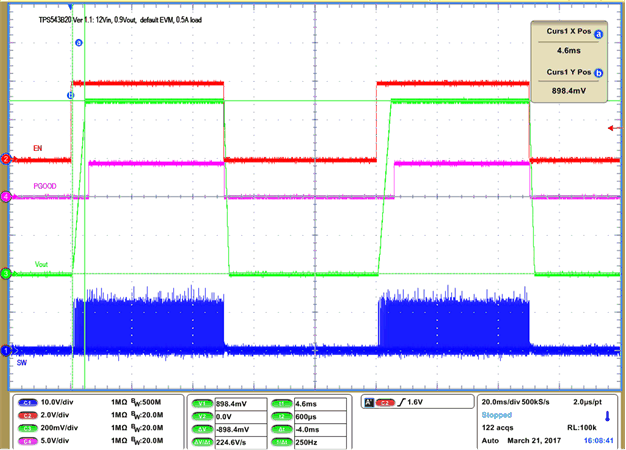Click the C1 badge in channel list
The image size is (626, 450).
[27, 402]
